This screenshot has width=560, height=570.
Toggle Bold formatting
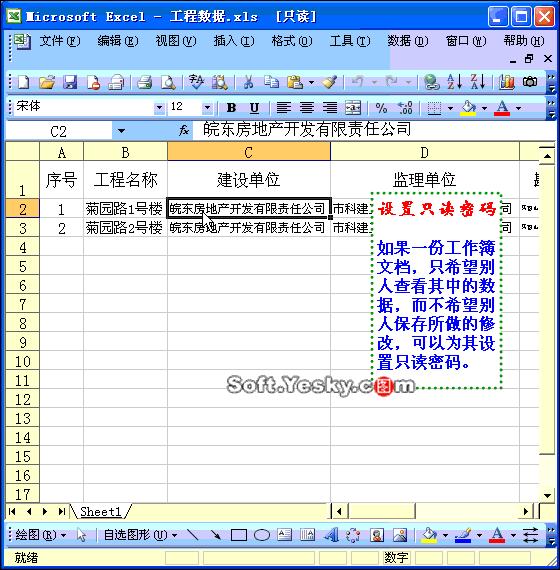[231, 108]
